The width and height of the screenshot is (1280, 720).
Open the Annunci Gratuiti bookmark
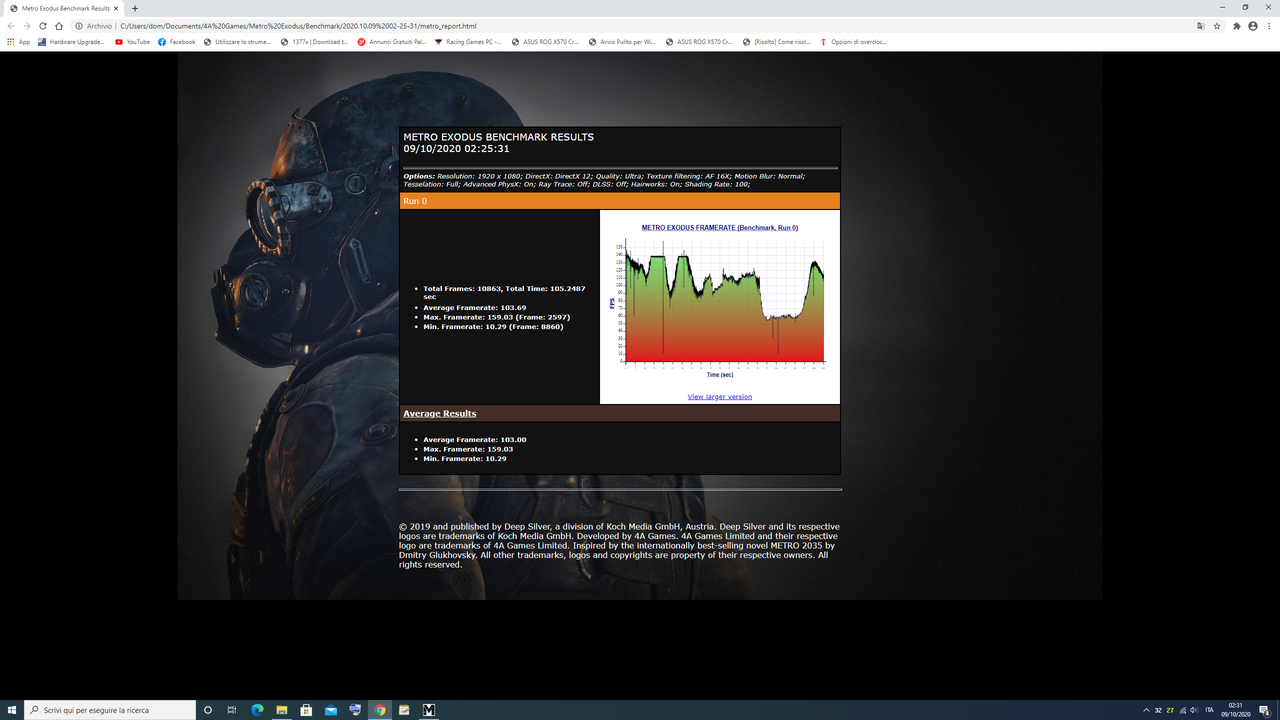[x=392, y=42]
